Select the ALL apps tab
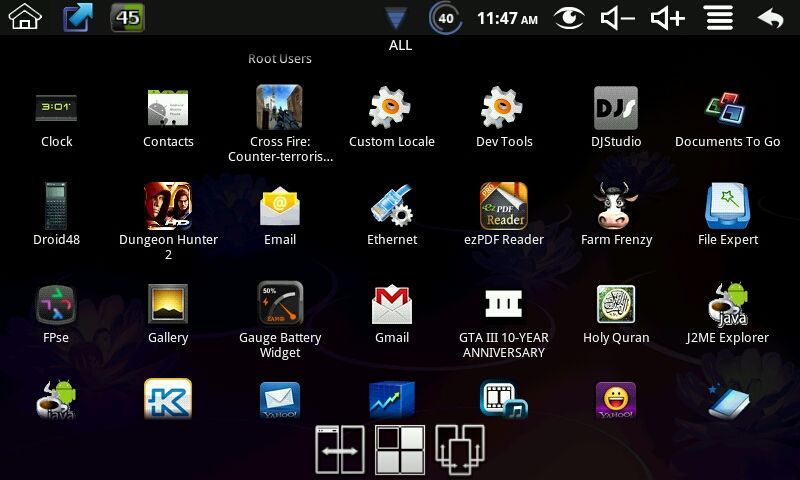 click(400, 45)
